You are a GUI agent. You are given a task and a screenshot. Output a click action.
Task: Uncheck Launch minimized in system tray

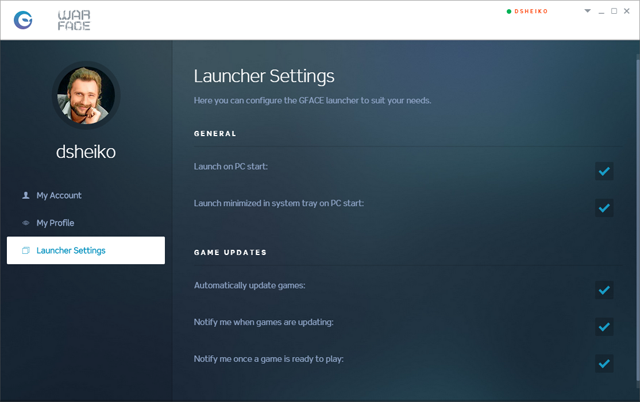pyautogui.click(x=603, y=208)
